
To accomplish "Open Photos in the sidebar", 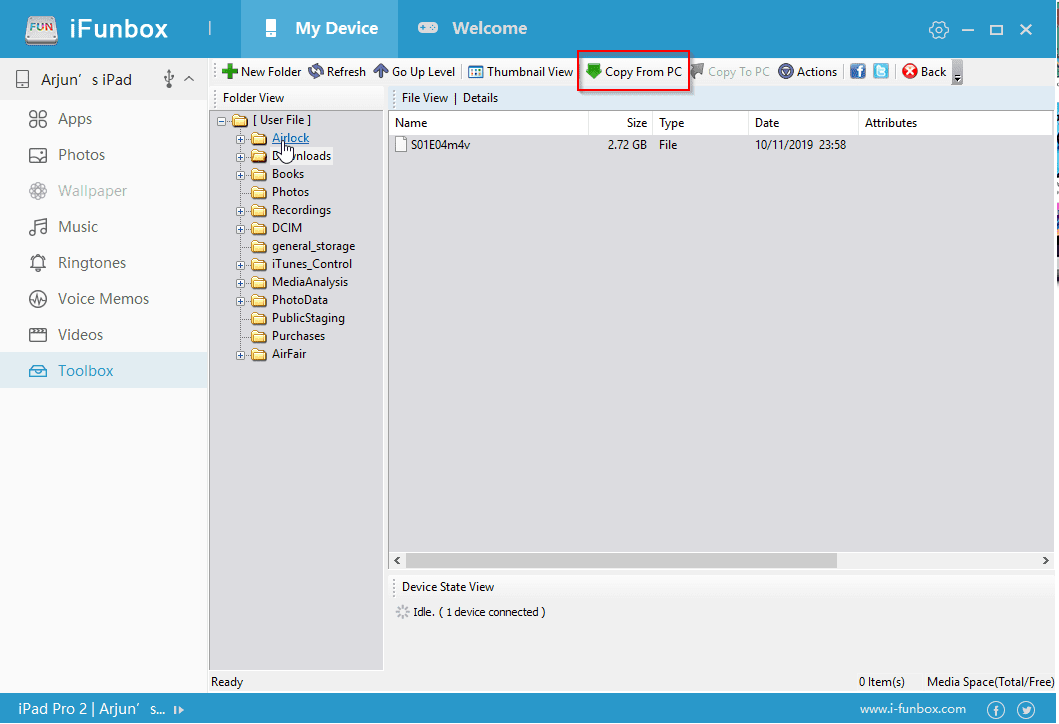I will (104, 155).
